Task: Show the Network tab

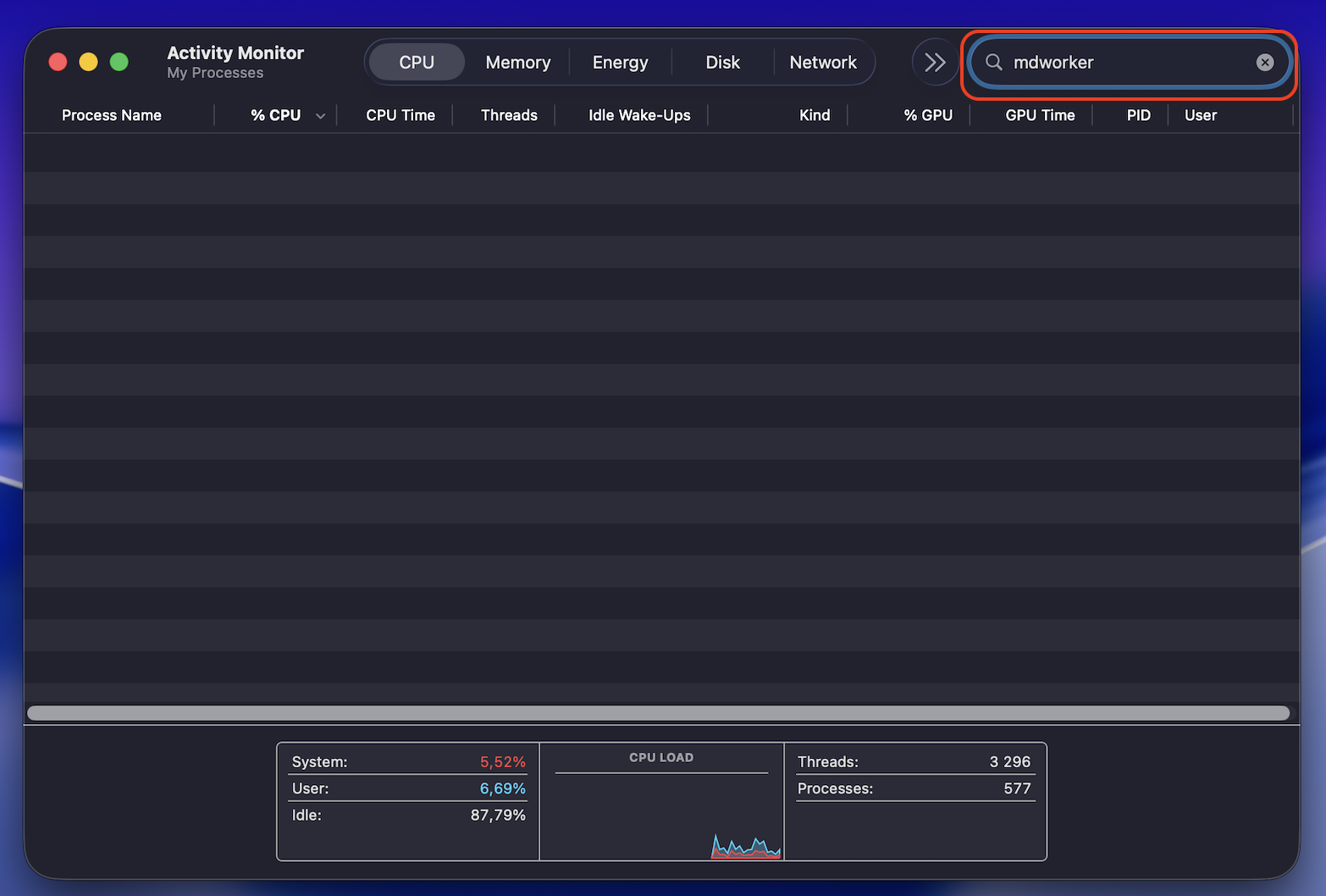Action: point(823,62)
